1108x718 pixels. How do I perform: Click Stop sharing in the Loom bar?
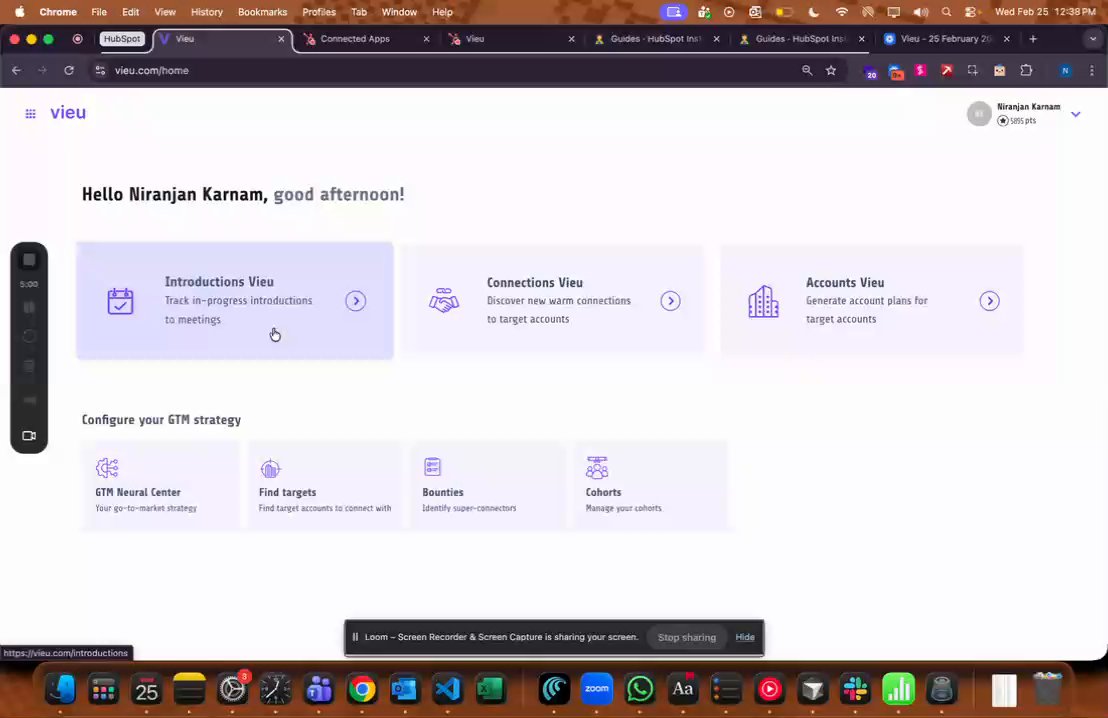(x=687, y=637)
